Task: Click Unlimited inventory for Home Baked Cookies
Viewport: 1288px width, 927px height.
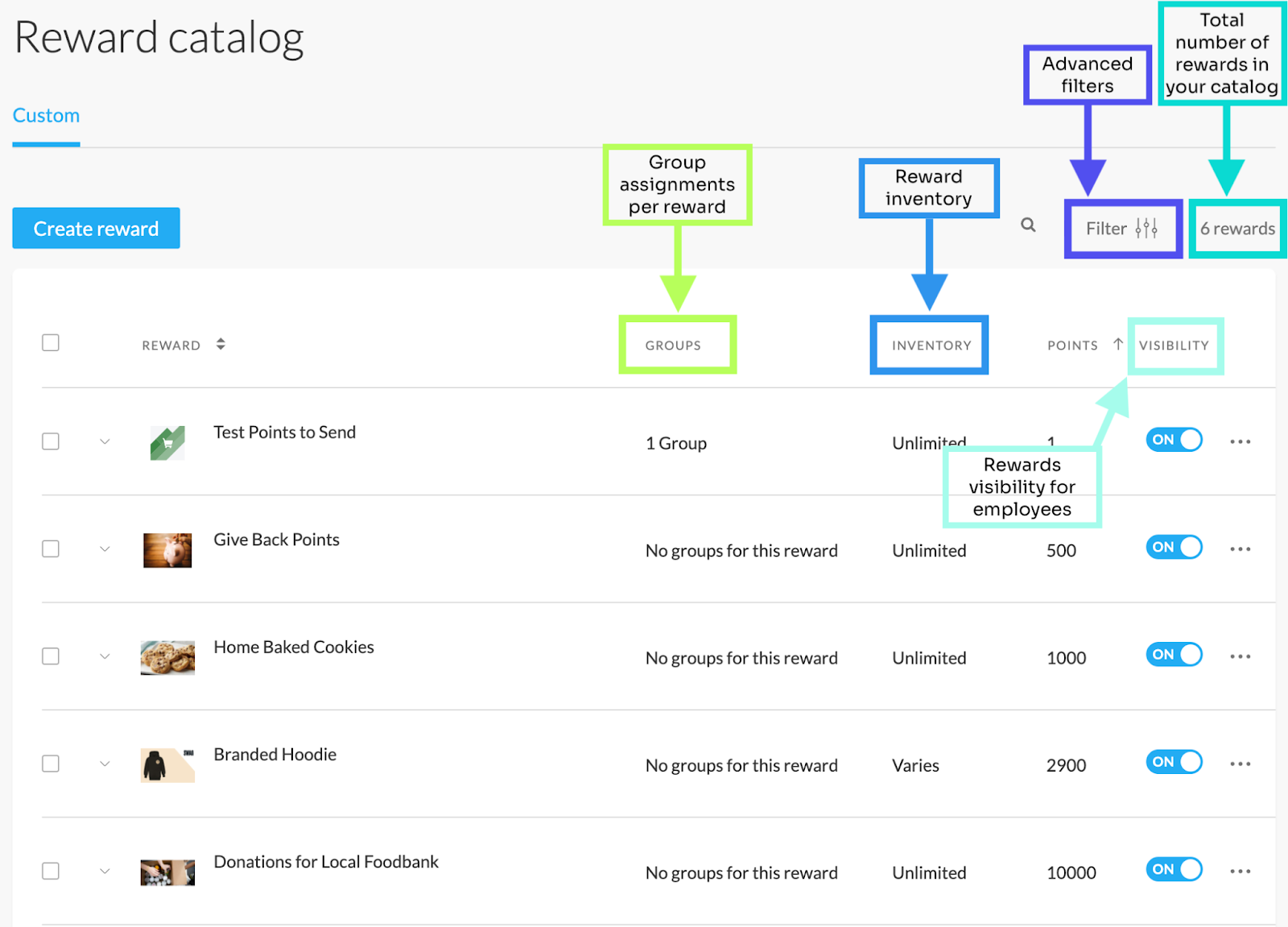Action: [929, 658]
